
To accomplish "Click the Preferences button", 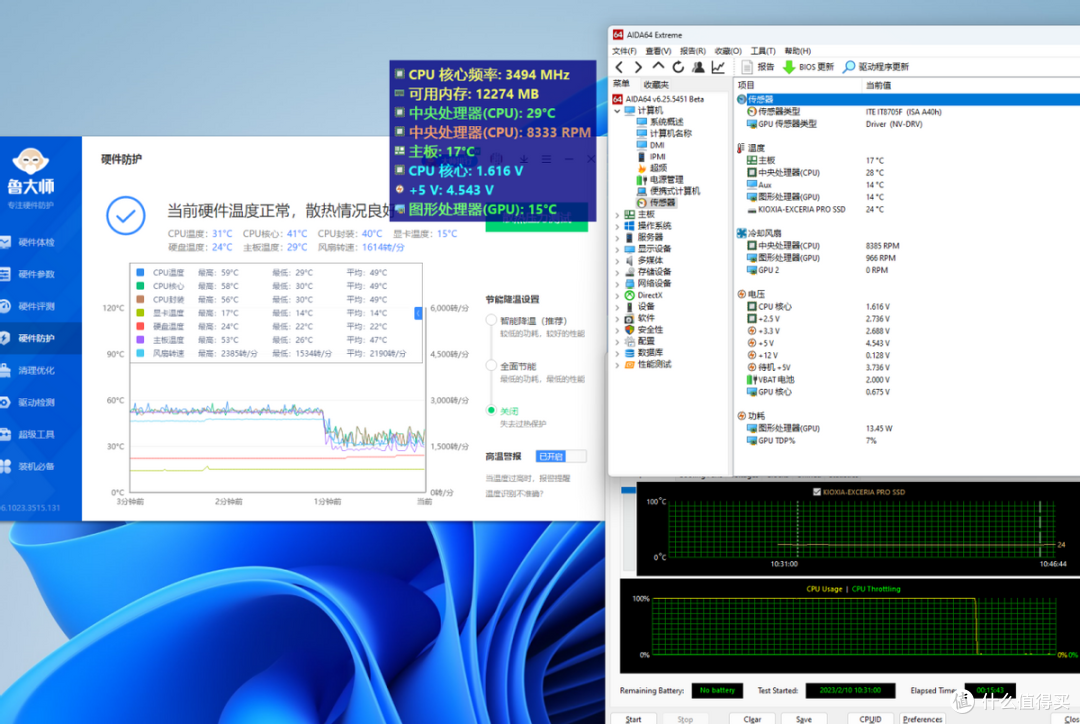I will (x=921, y=718).
